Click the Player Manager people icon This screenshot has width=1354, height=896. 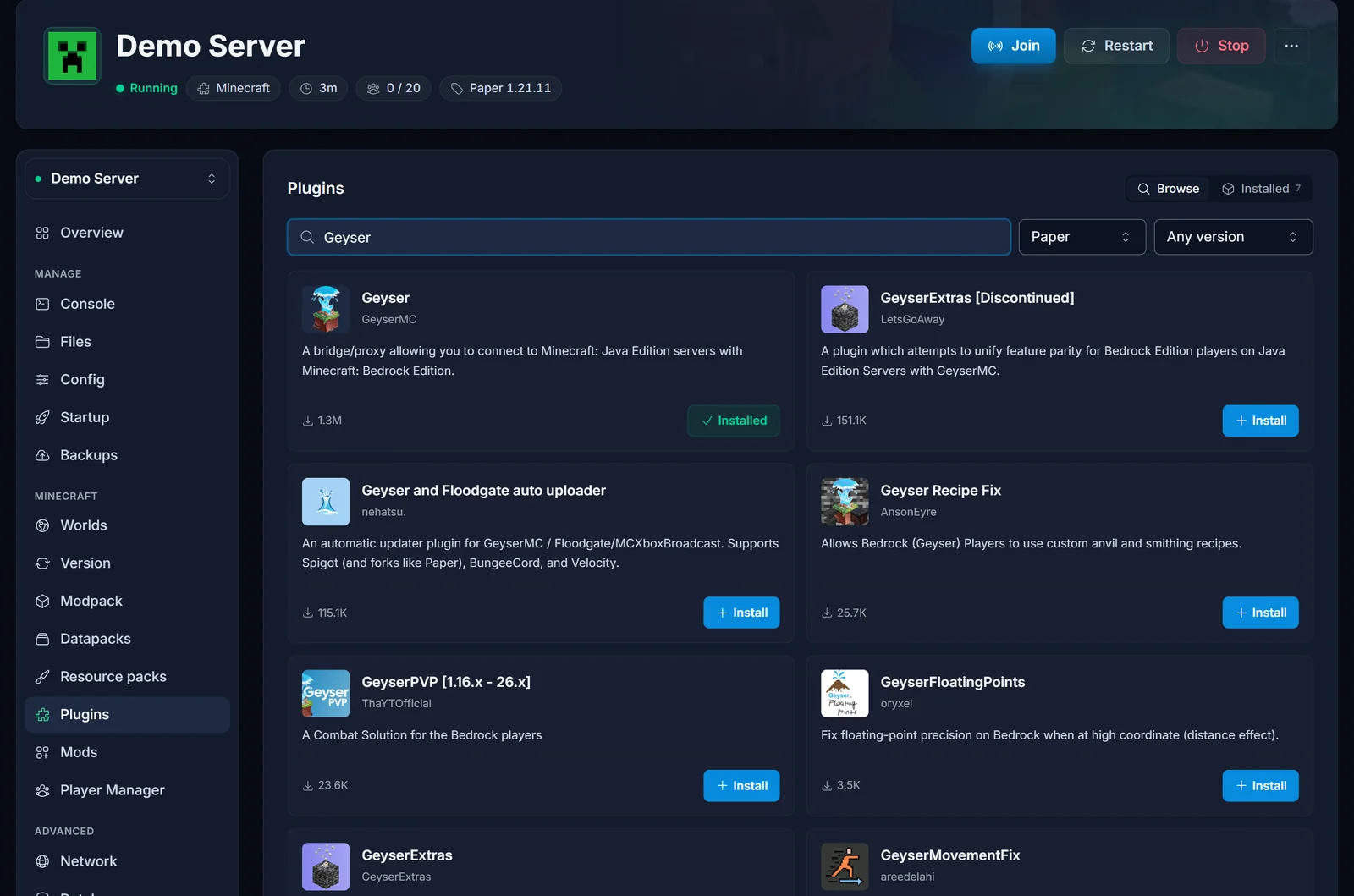tap(42, 790)
